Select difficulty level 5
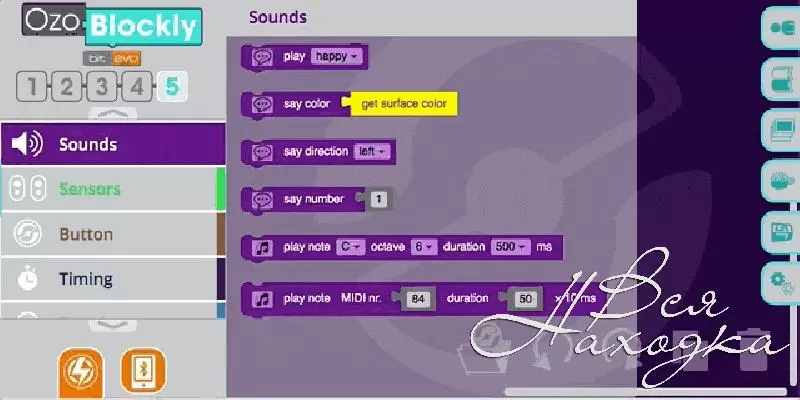Viewport: 800px width, 400px height. pyautogui.click(x=172, y=88)
